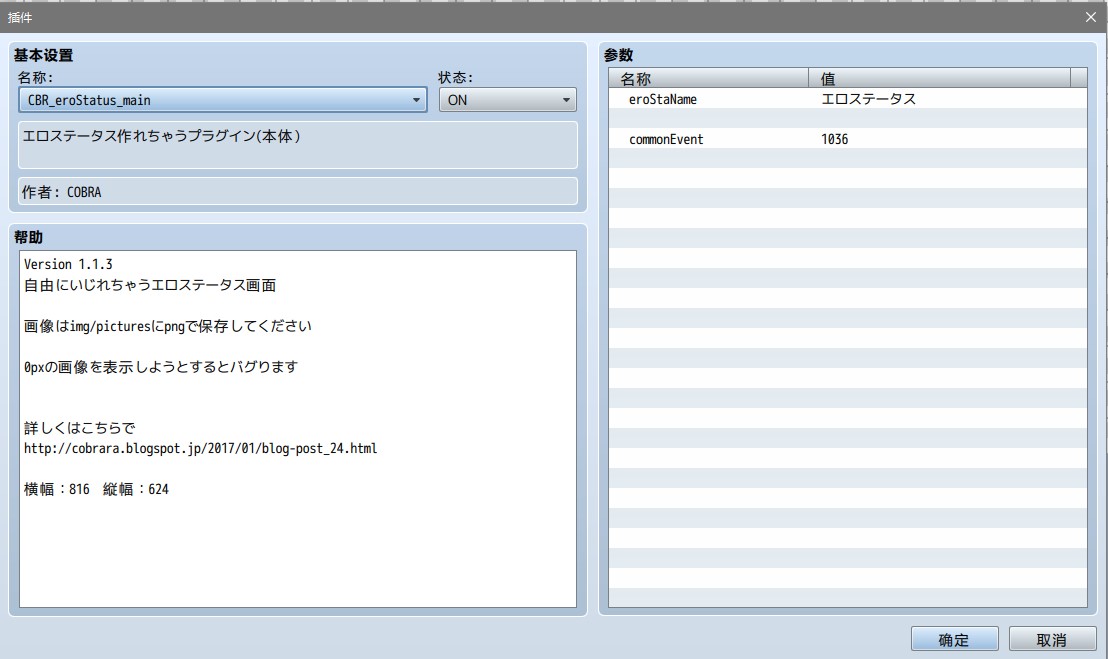Click the help text area
This screenshot has height=659, width=1108.
click(297, 429)
